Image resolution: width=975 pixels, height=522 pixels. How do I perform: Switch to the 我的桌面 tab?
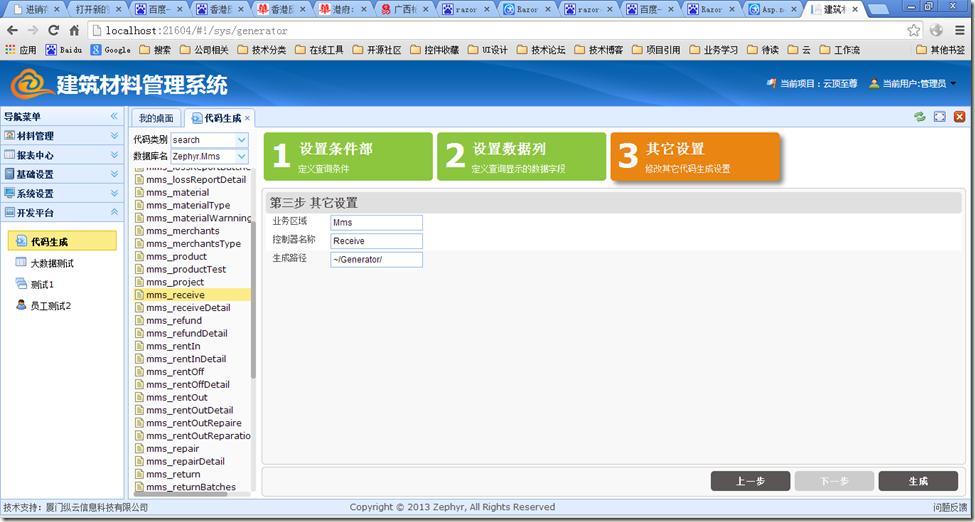click(156, 118)
